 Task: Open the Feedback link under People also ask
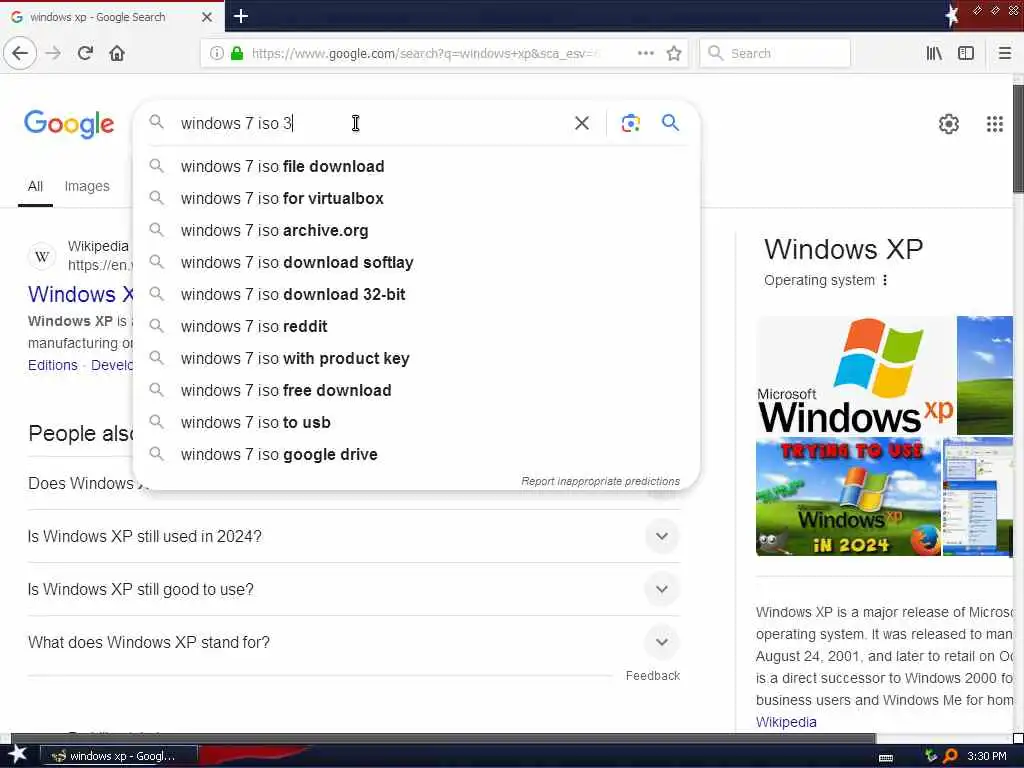click(x=652, y=676)
